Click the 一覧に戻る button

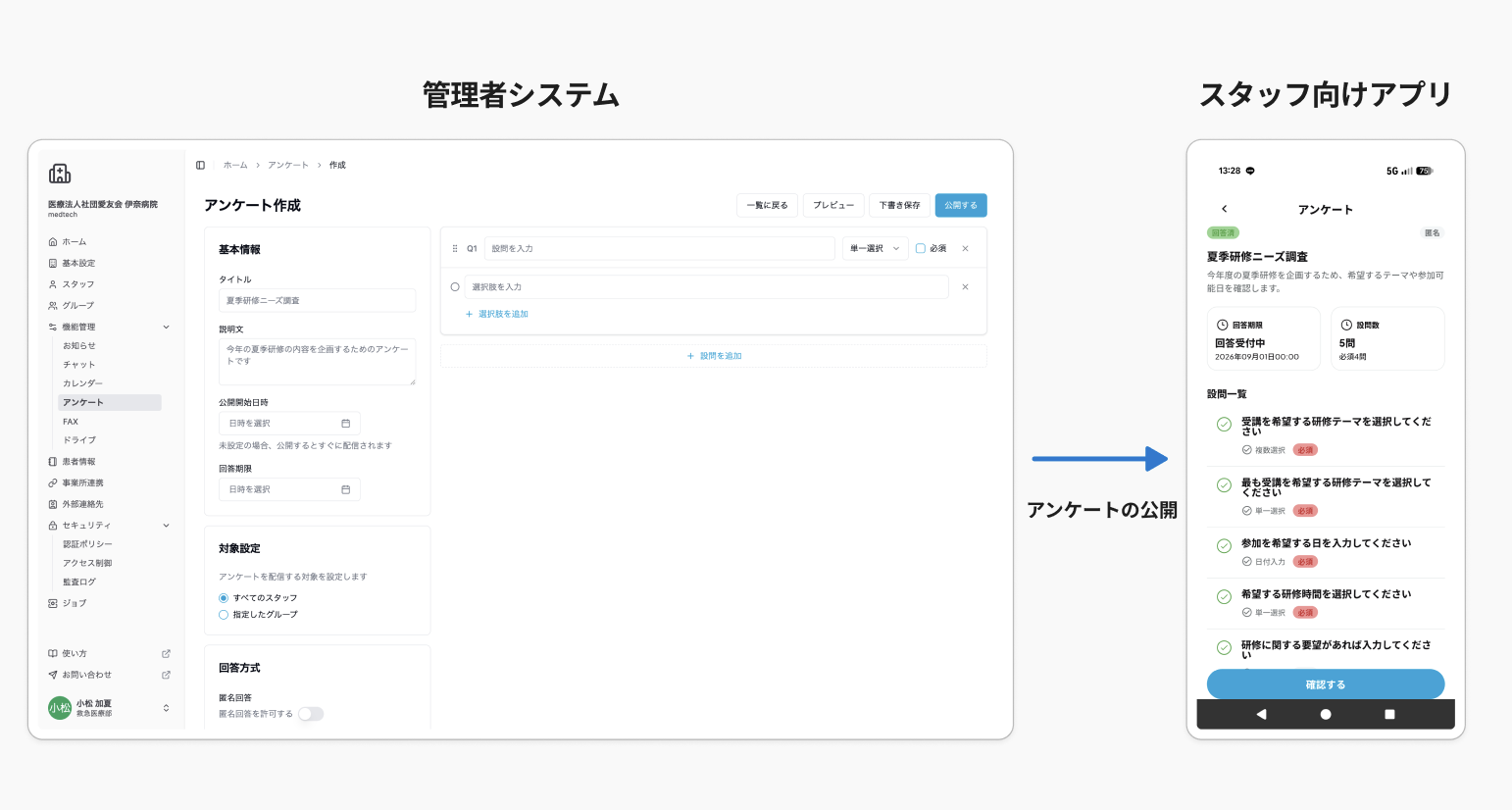[x=767, y=205]
